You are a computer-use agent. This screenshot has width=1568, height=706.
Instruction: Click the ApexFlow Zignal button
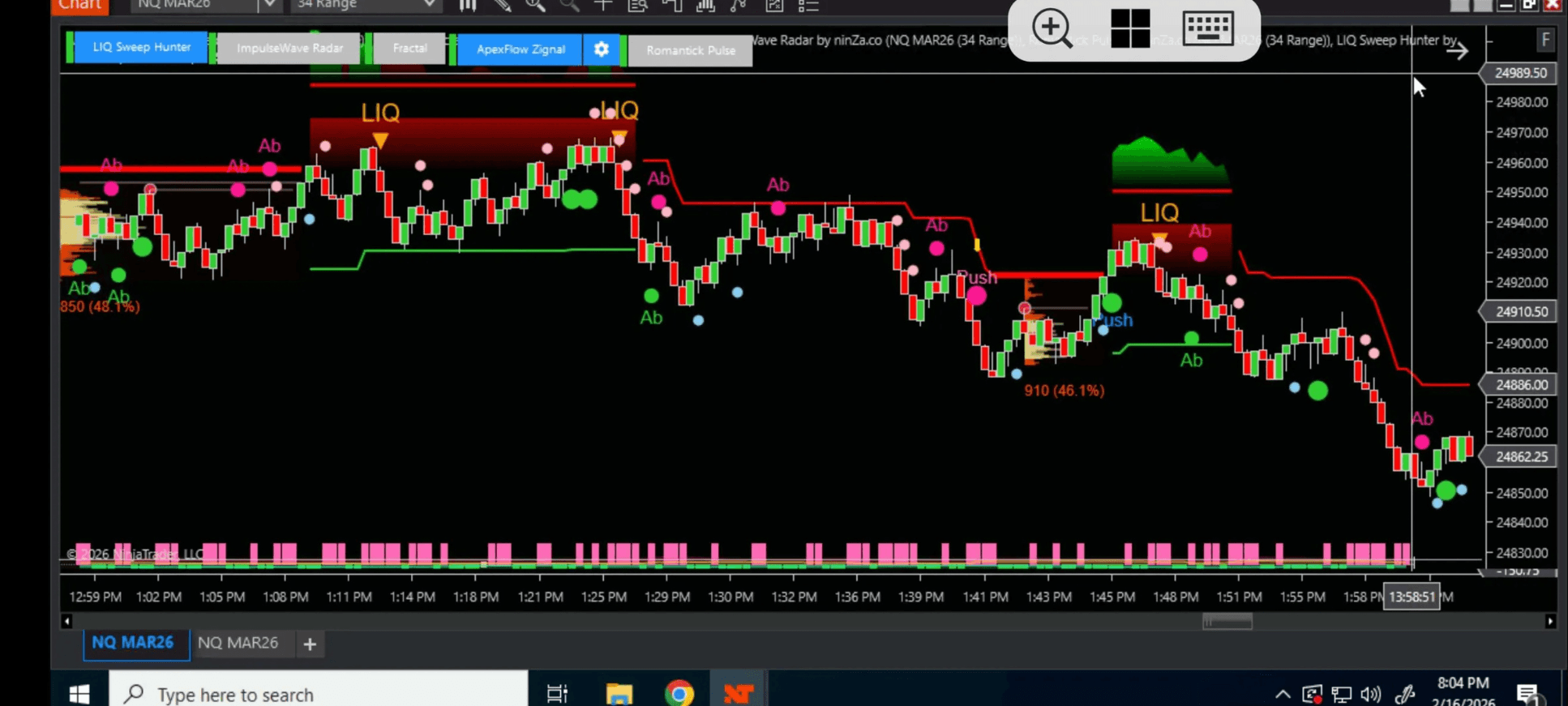pyautogui.click(x=521, y=49)
